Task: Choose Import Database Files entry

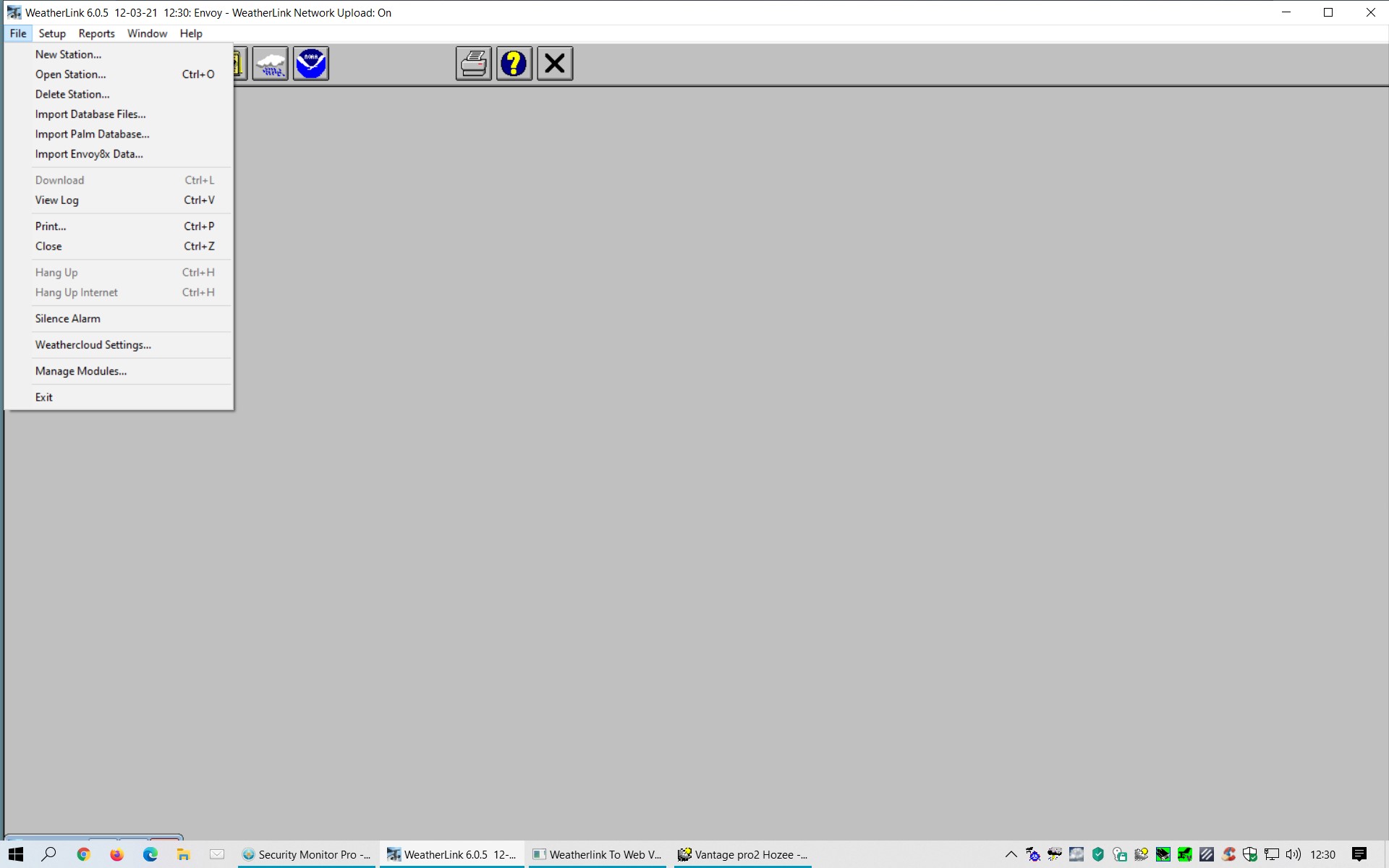Action: (x=90, y=114)
